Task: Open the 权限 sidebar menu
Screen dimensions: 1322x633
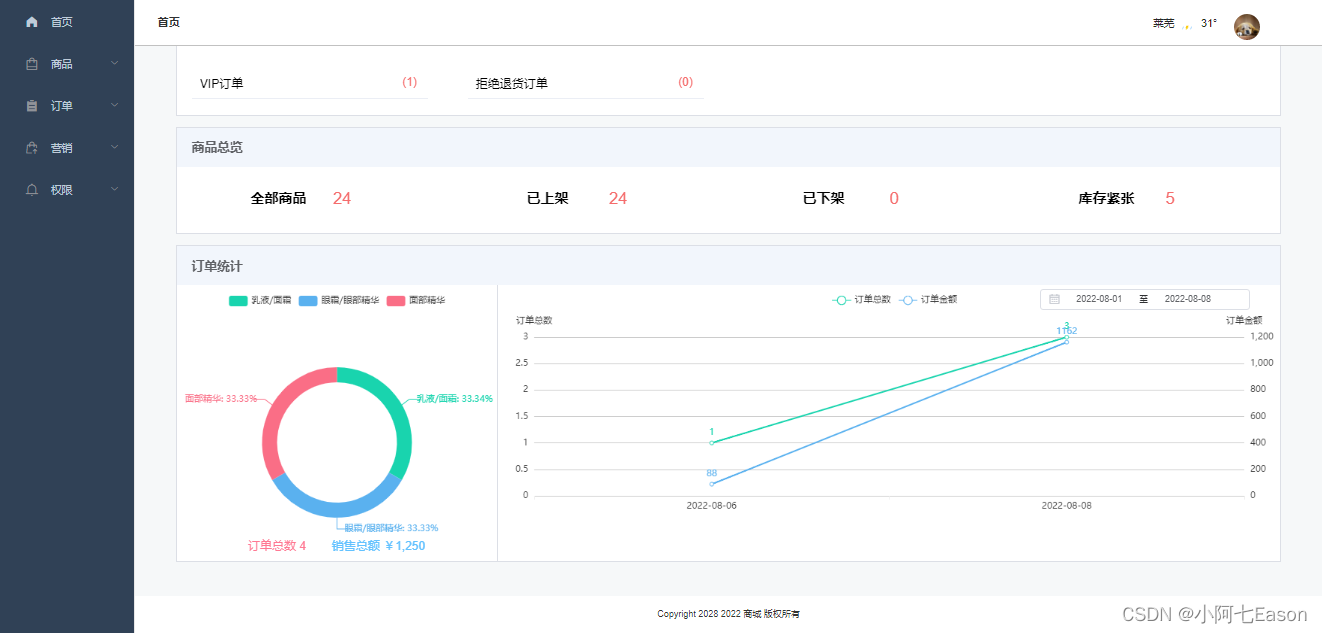Action: [67, 189]
